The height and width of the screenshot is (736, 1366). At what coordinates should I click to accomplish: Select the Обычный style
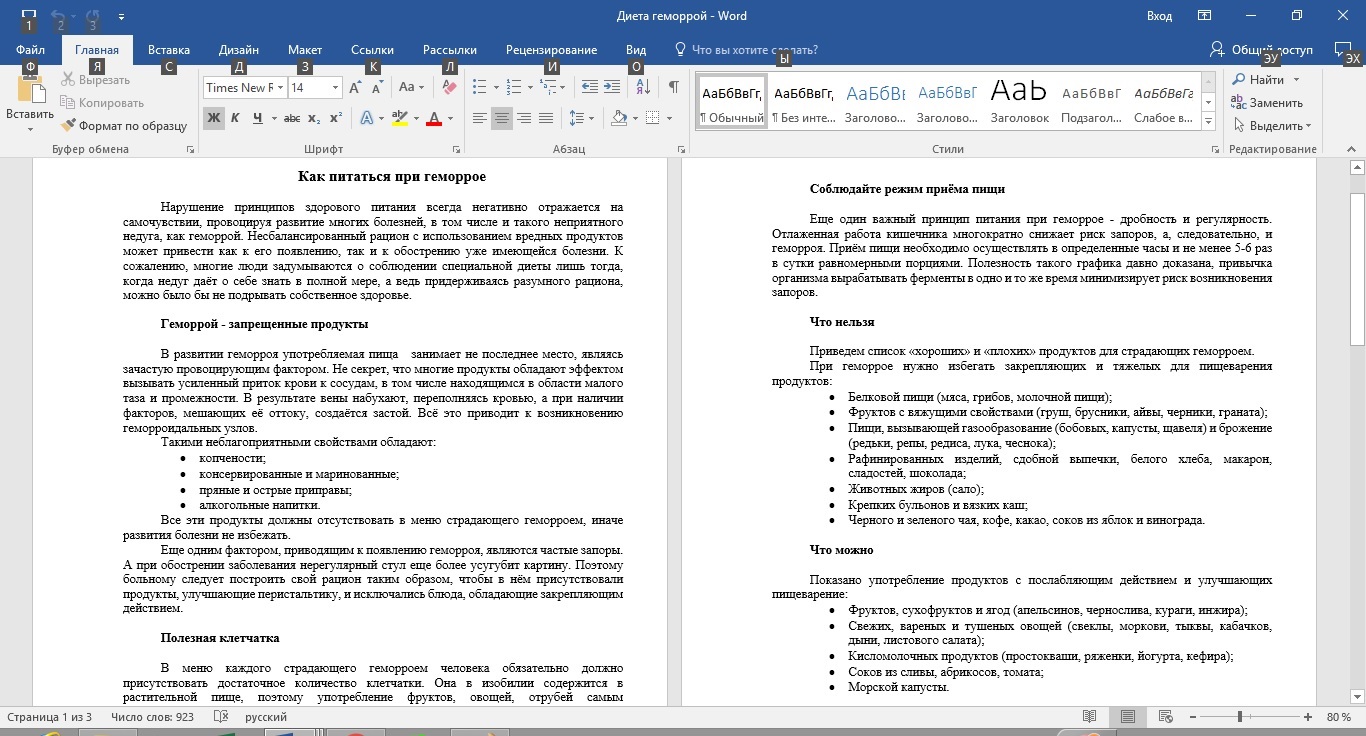point(732,103)
